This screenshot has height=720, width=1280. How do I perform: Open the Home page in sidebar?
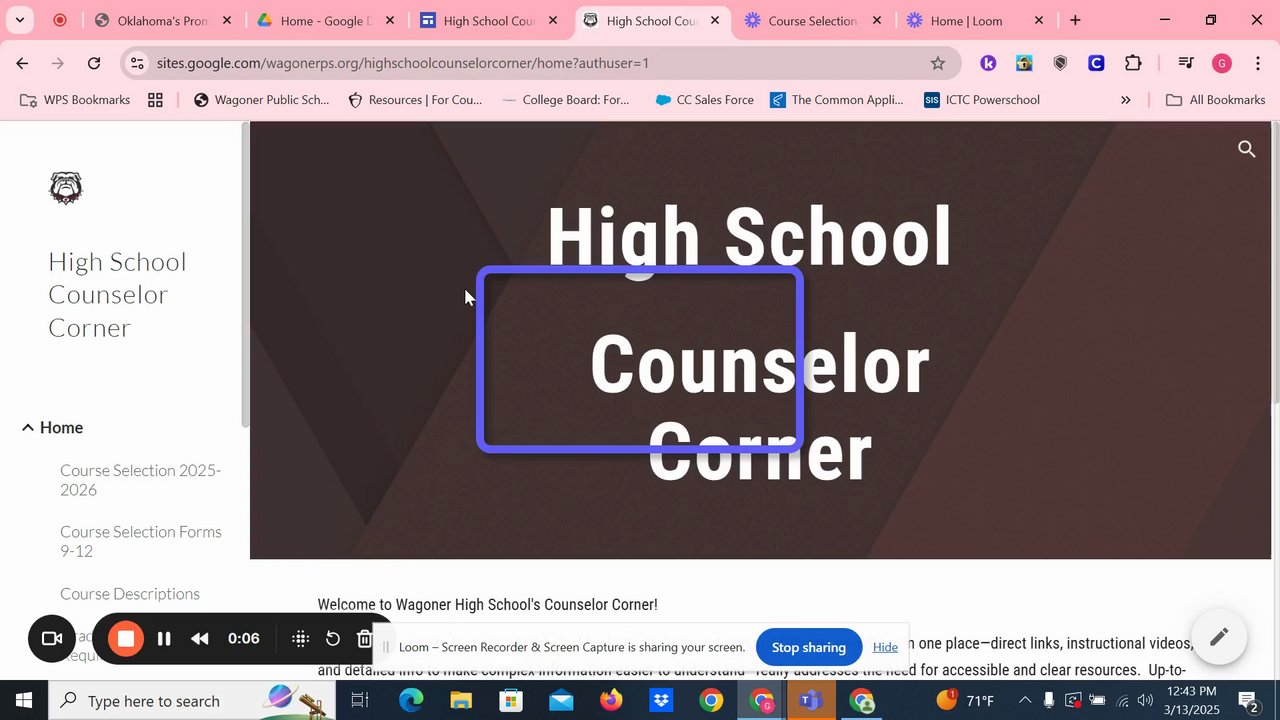[61, 428]
